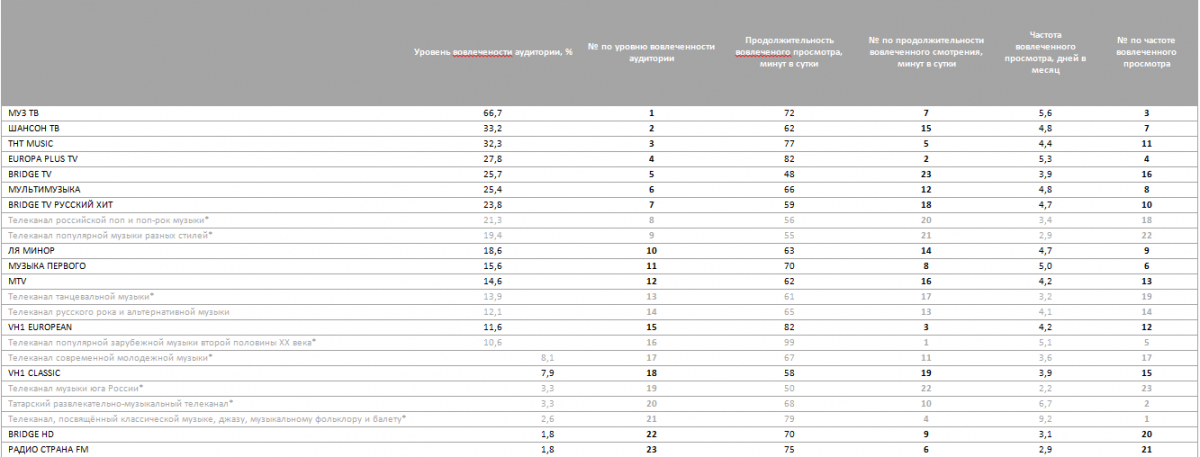Click the 'Уровень вовлеченности аудитории, %' column header
This screenshot has height=457, width=1200.
point(493,52)
